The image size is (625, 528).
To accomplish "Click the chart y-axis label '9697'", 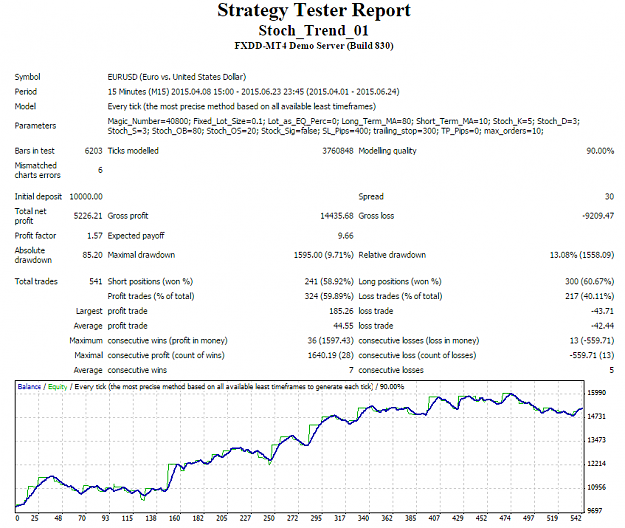I will (595, 511).
